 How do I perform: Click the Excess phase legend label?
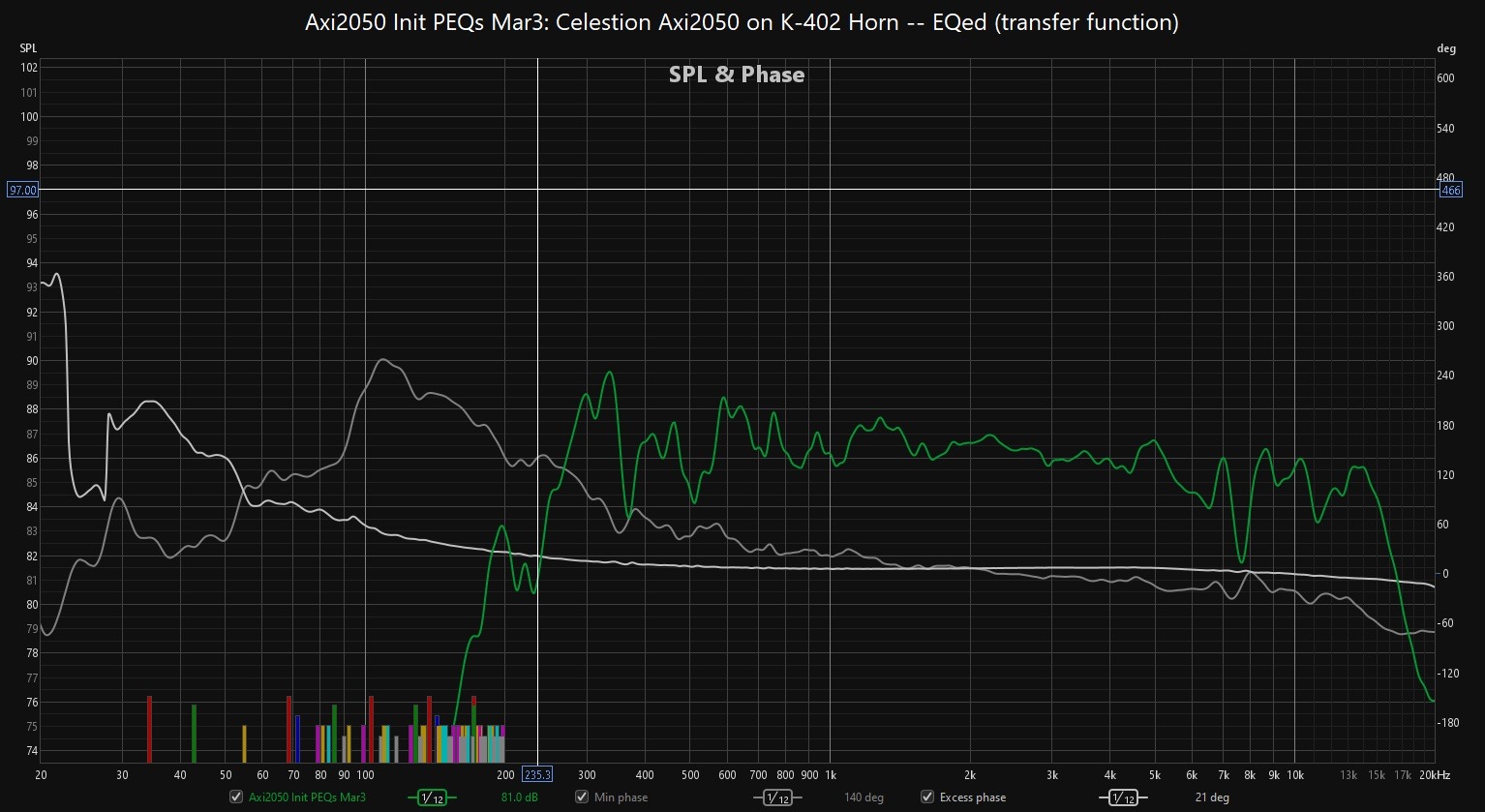click(972, 797)
